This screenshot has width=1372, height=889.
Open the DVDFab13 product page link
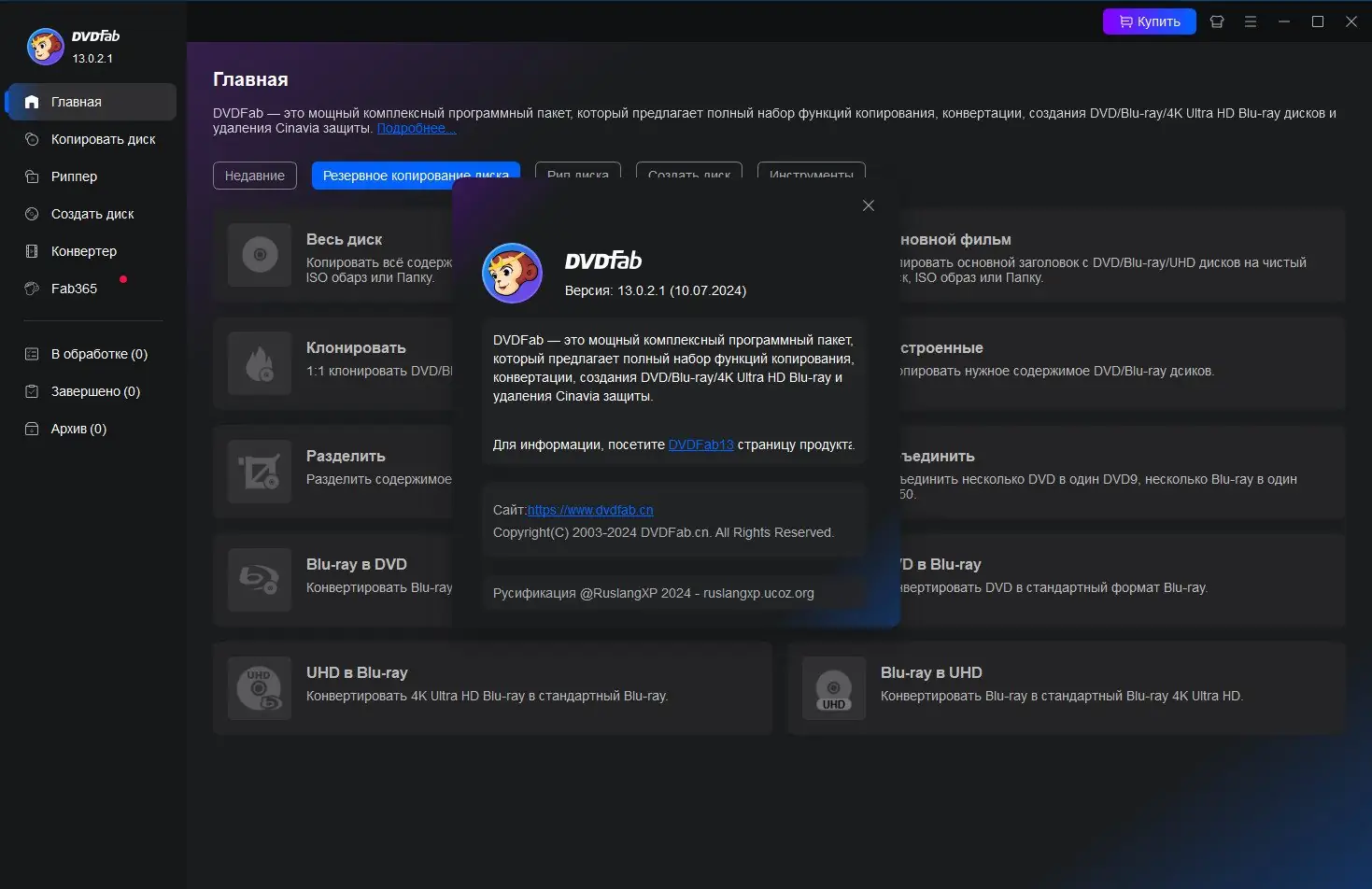coord(701,444)
